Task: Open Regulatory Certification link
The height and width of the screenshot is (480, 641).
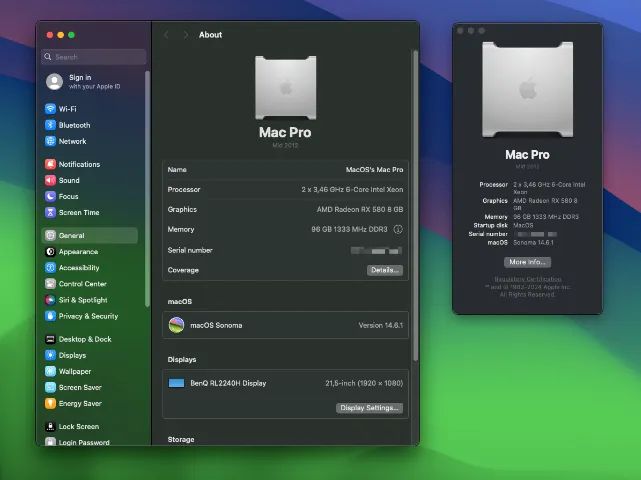Action: [528, 279]
